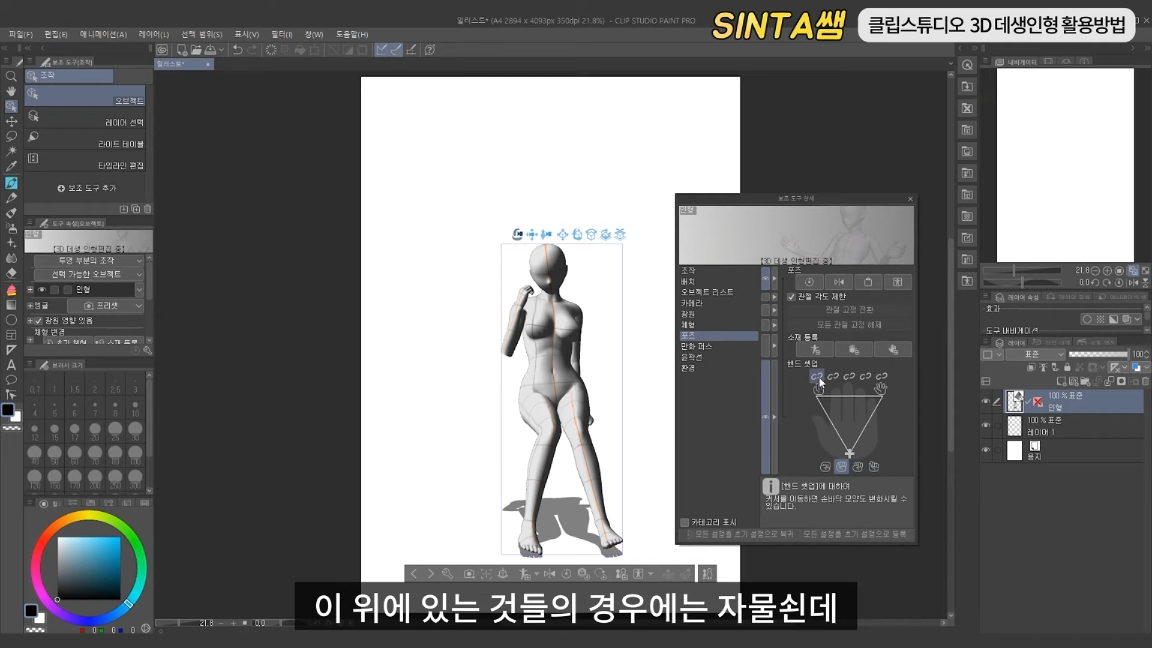Select the Eraser tool
Viewport: 1152px width, 648px height.
[x=11, y=273]
